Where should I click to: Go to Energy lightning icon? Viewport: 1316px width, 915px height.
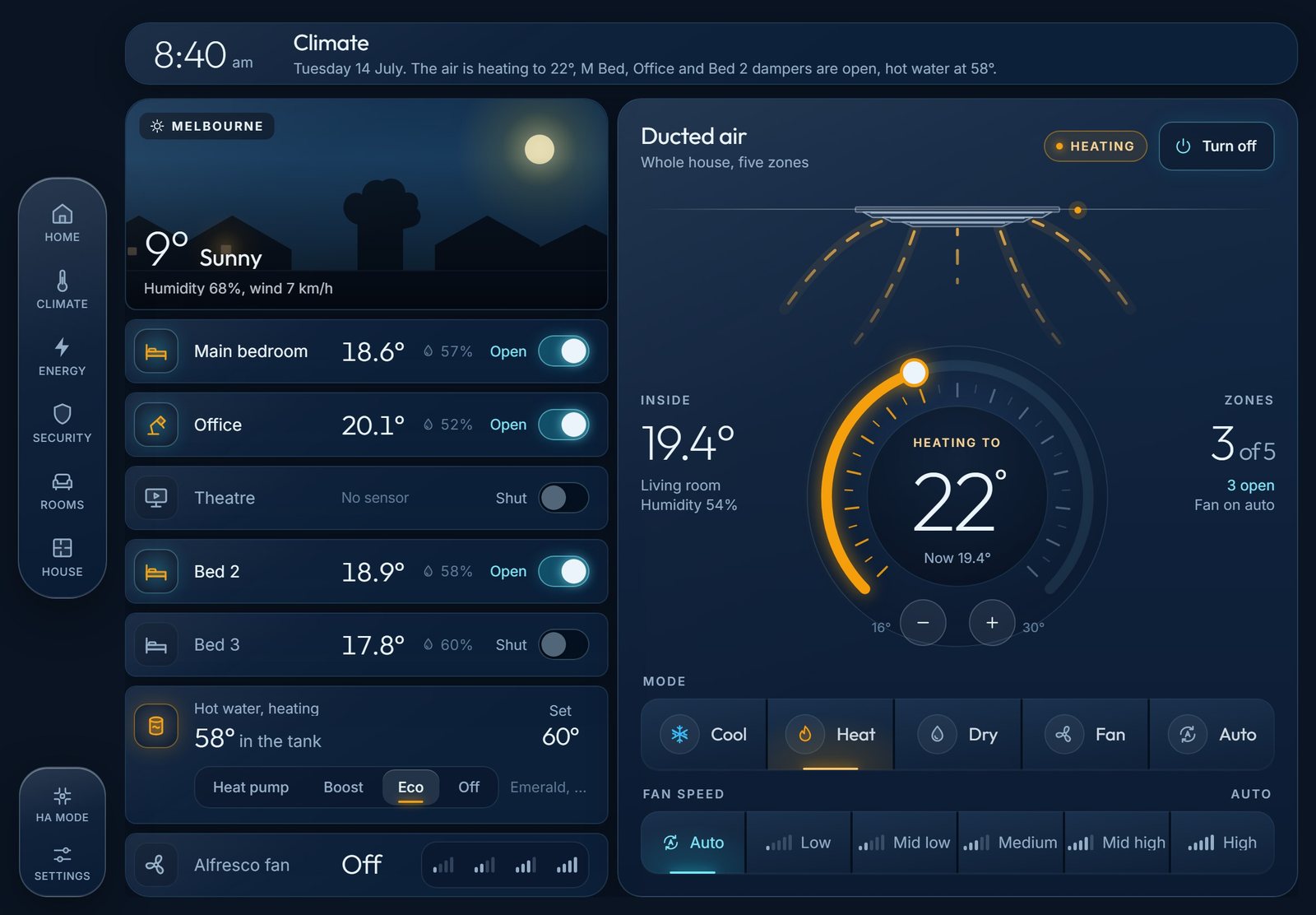click(x=63, y=356)
